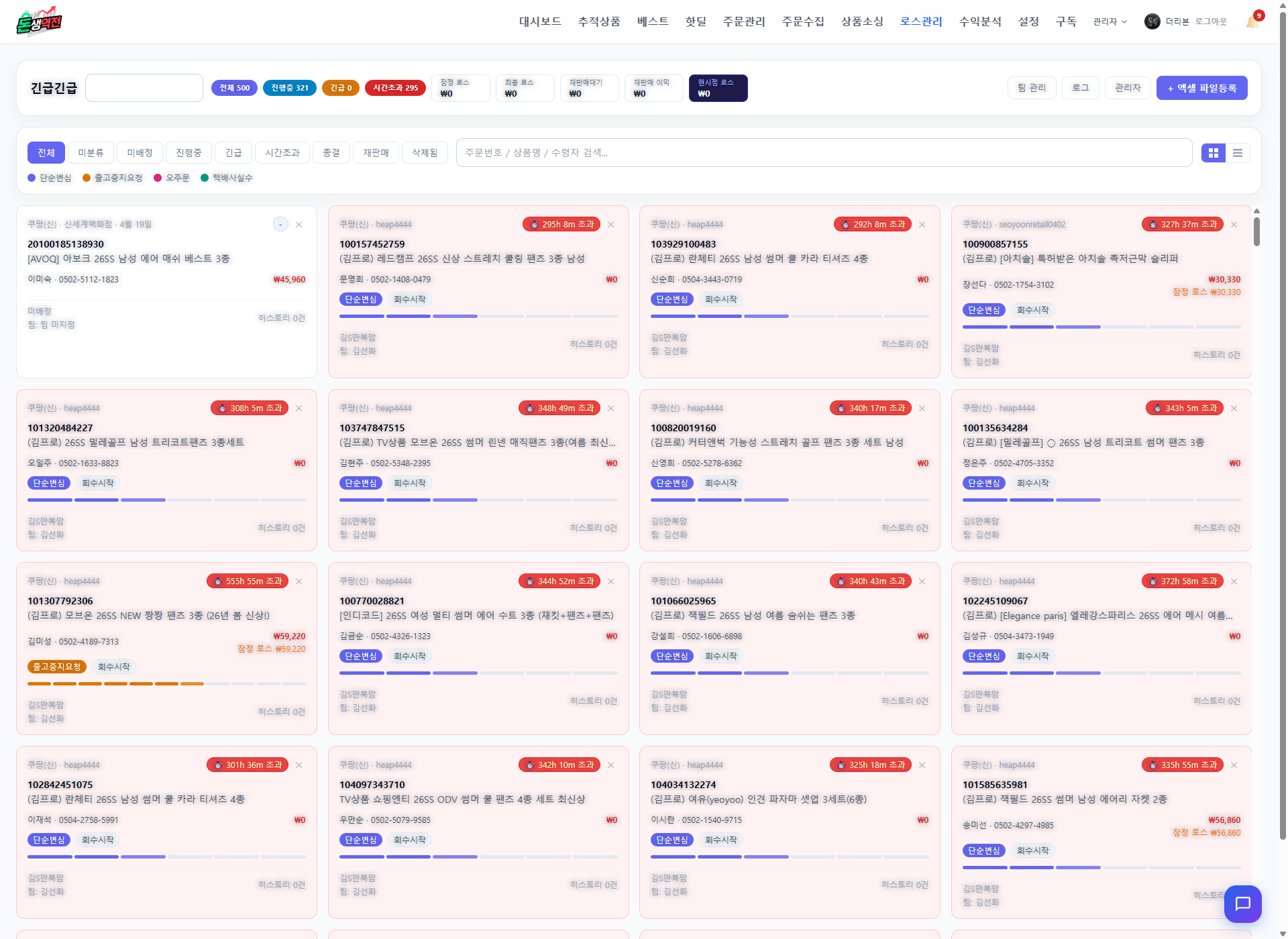Expand the 관리자 dropdown in the nav

coord(1110,21)
